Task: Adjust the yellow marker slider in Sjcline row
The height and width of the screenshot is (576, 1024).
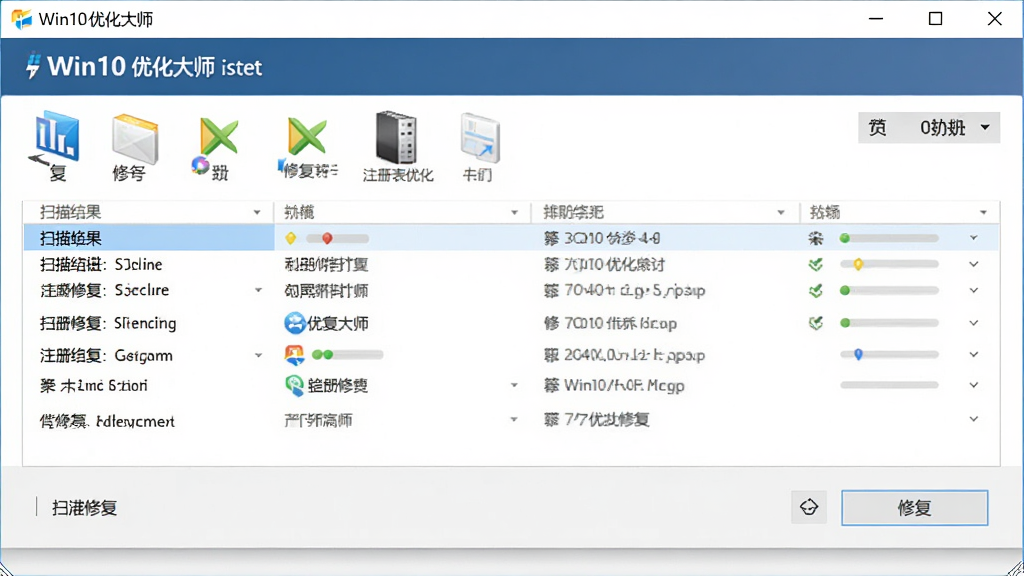Action: (889, 264)
